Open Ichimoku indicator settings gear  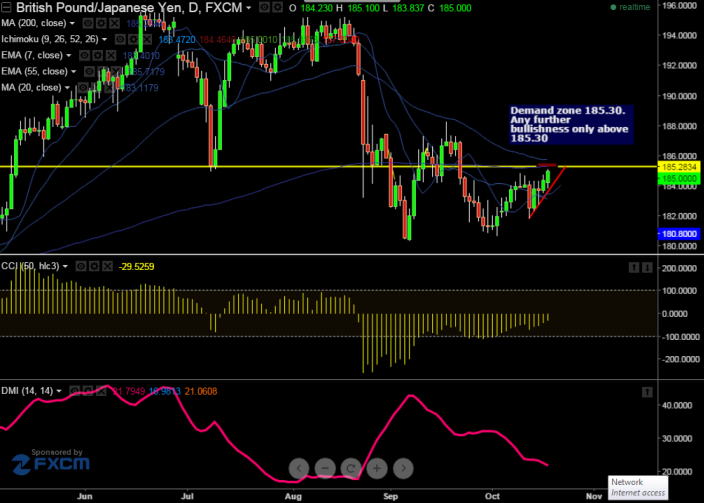point(133,40)
